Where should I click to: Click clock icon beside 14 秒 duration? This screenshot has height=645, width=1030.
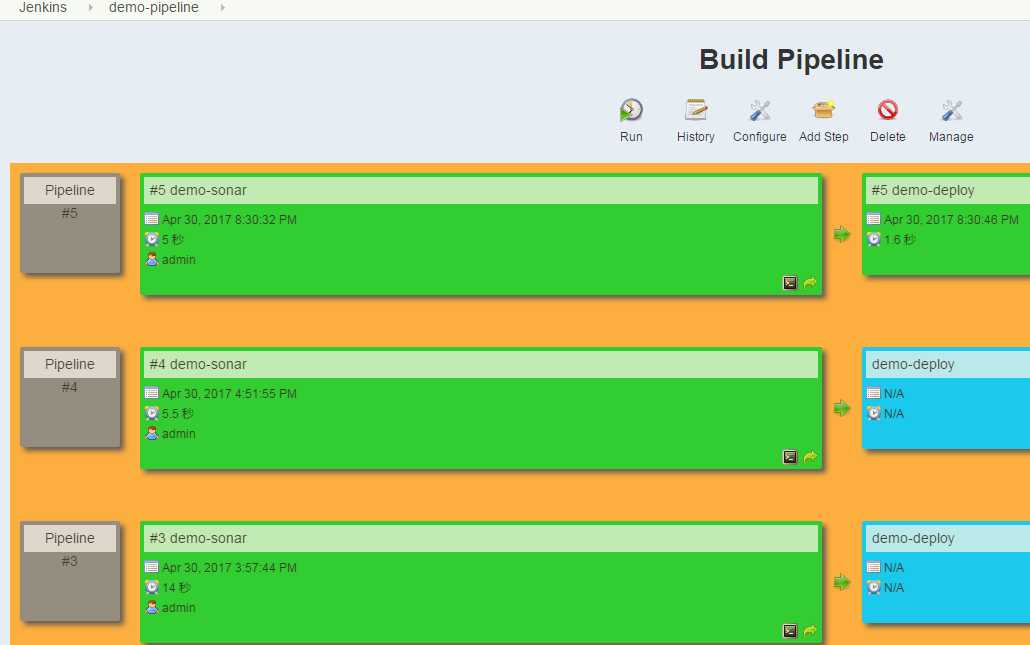click(152, 587)
